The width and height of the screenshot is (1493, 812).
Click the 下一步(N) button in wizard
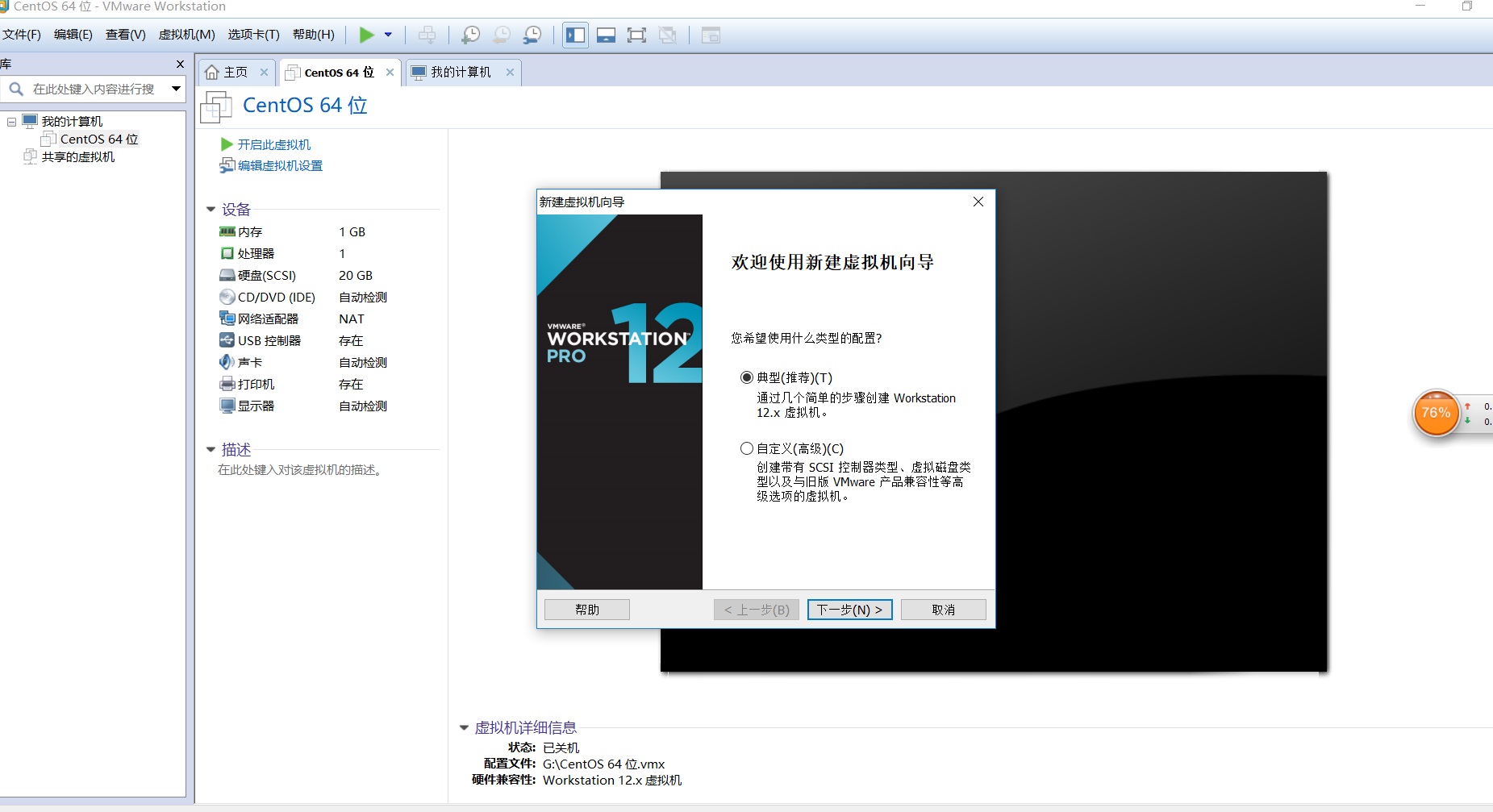(x=850, y=610)
